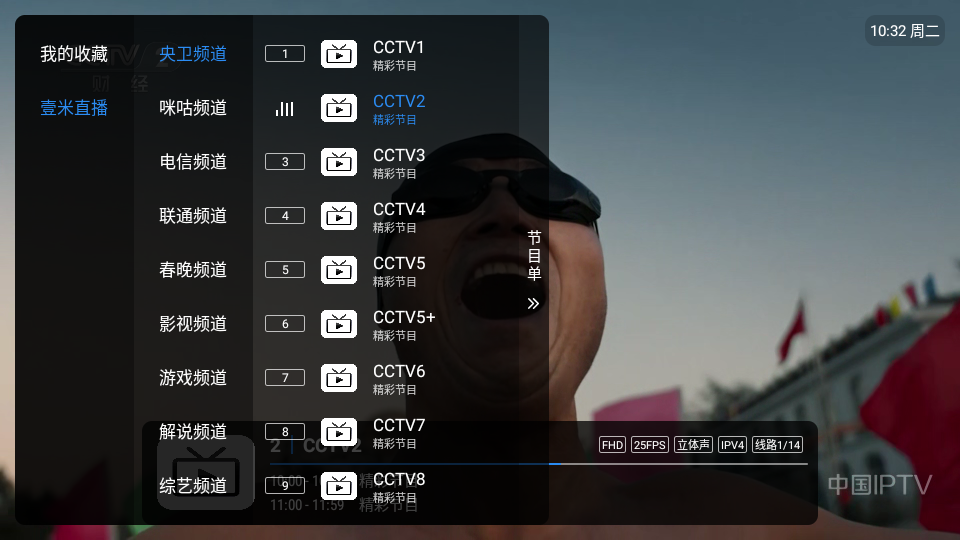Open the 游戏频道 category
Image resolution: width=960 pixels, height=540 pixels.
(193, 377)
